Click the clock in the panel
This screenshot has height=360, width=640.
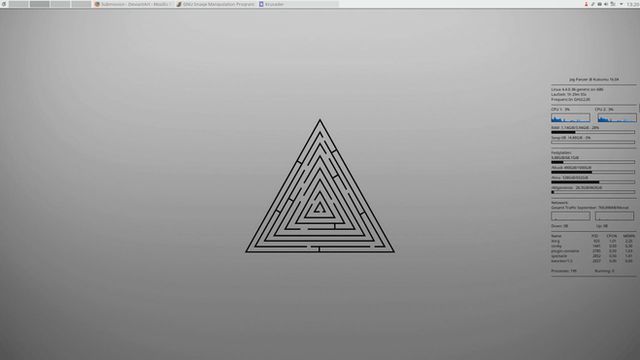point(633,4)
